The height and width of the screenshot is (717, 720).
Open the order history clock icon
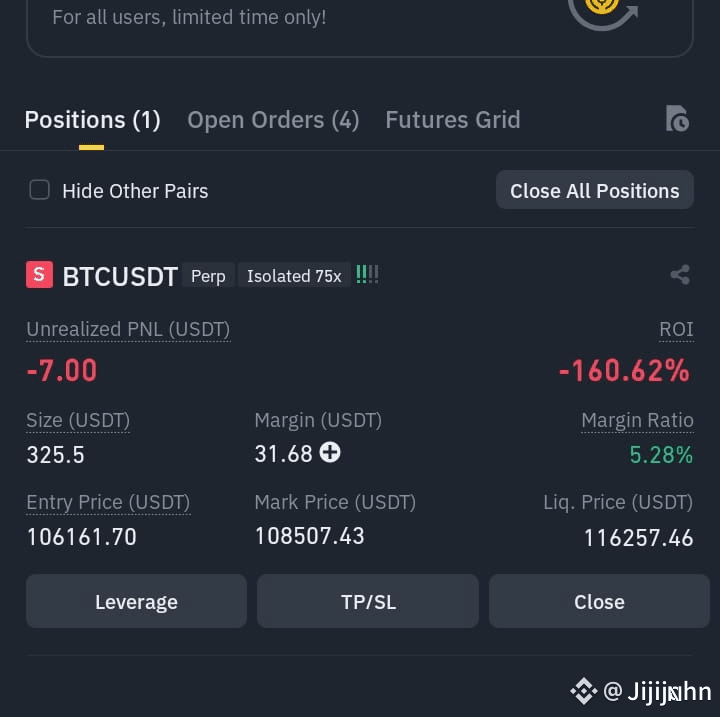tap(677, 119)
